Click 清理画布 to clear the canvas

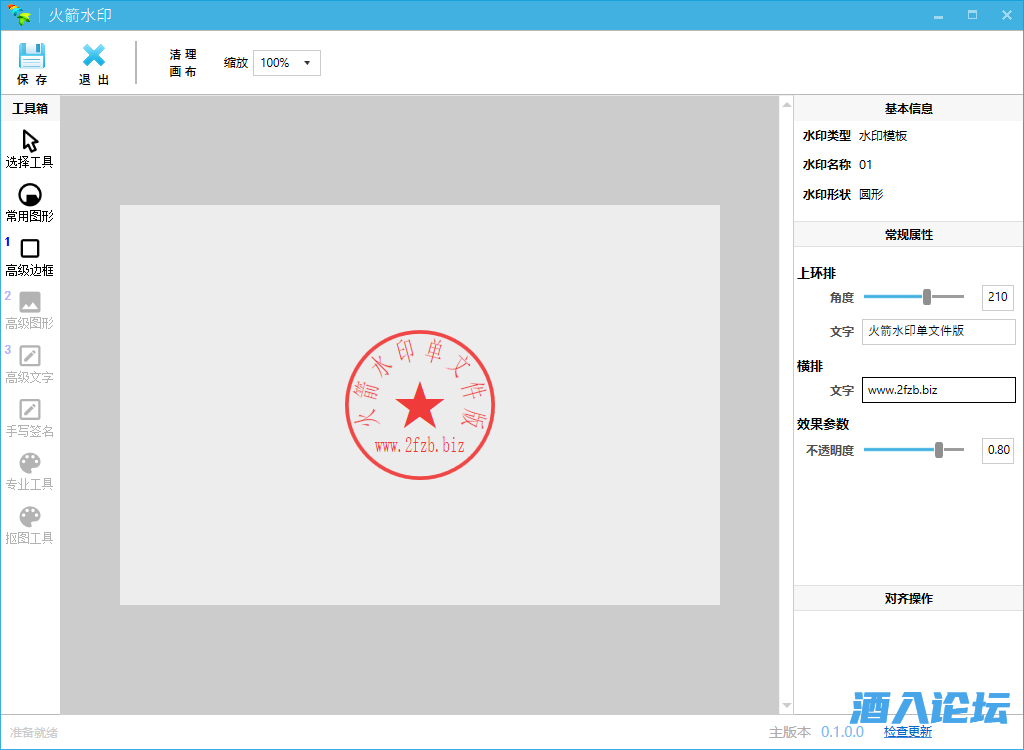(183, 63)
